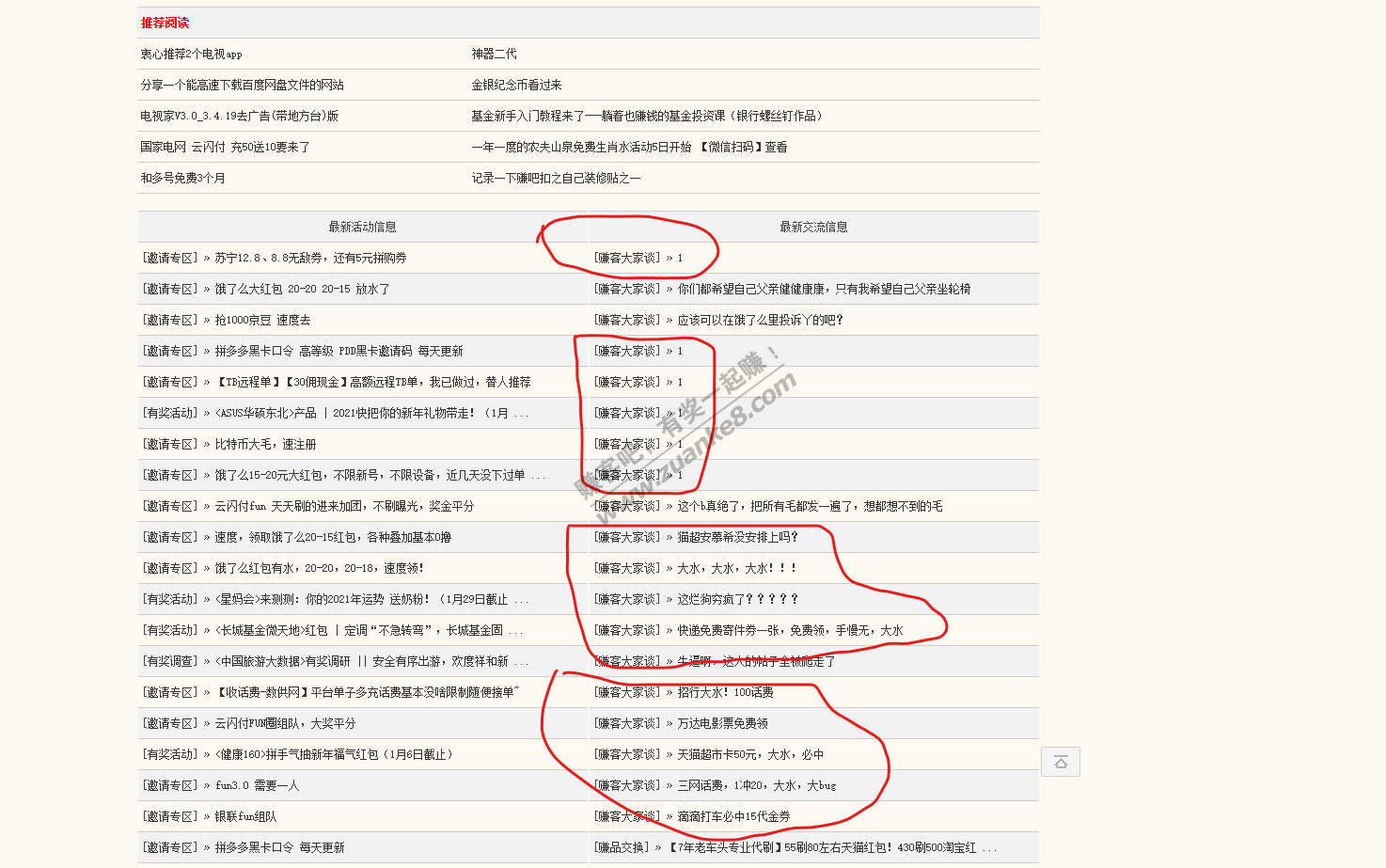Click the '[赚品交换]' category tag
The width and height of the screenshot is (1386, 868).
622,847
